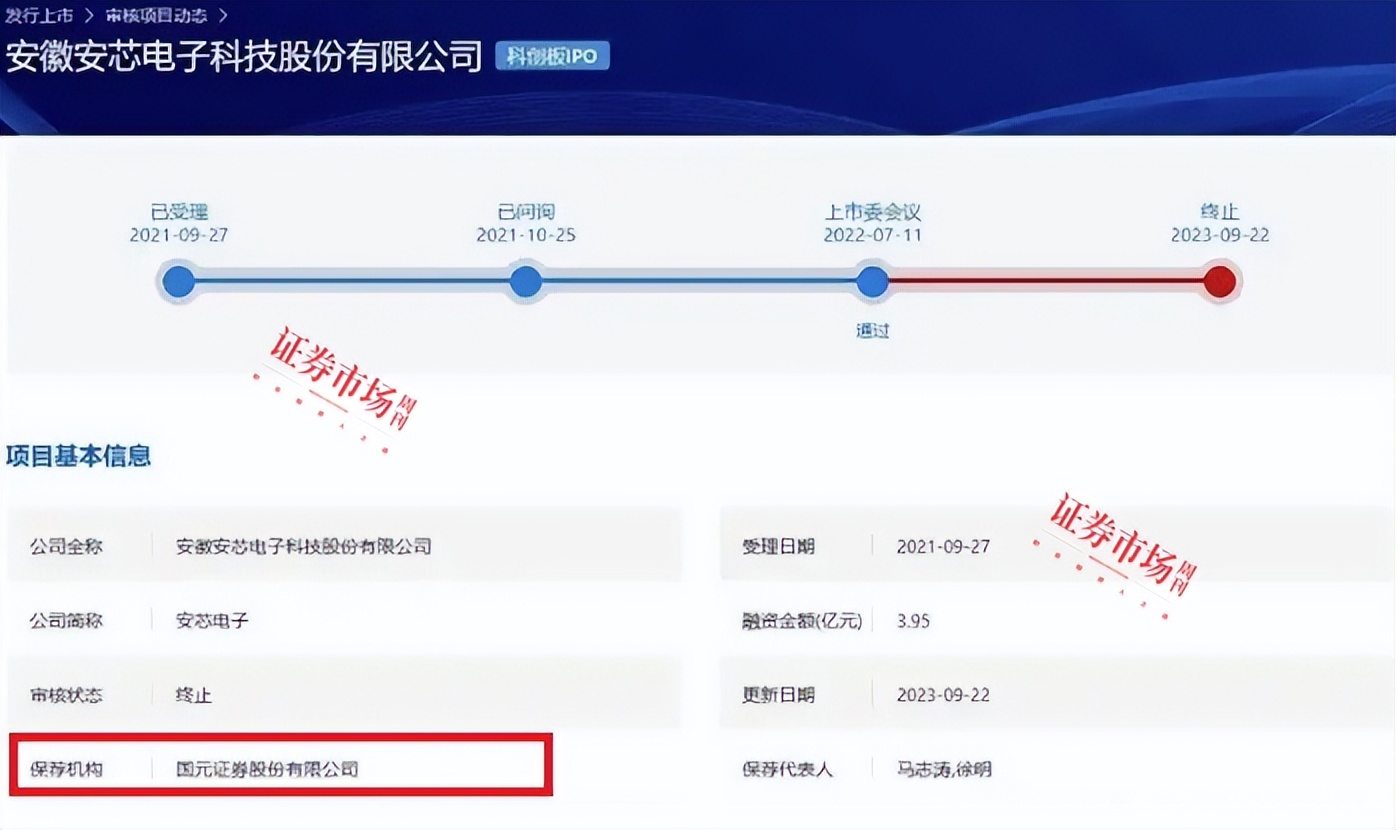Screen dimensions: 1396x830
Task: Select the date 2023-09-22 above timeline
Action: point(1220,236)
